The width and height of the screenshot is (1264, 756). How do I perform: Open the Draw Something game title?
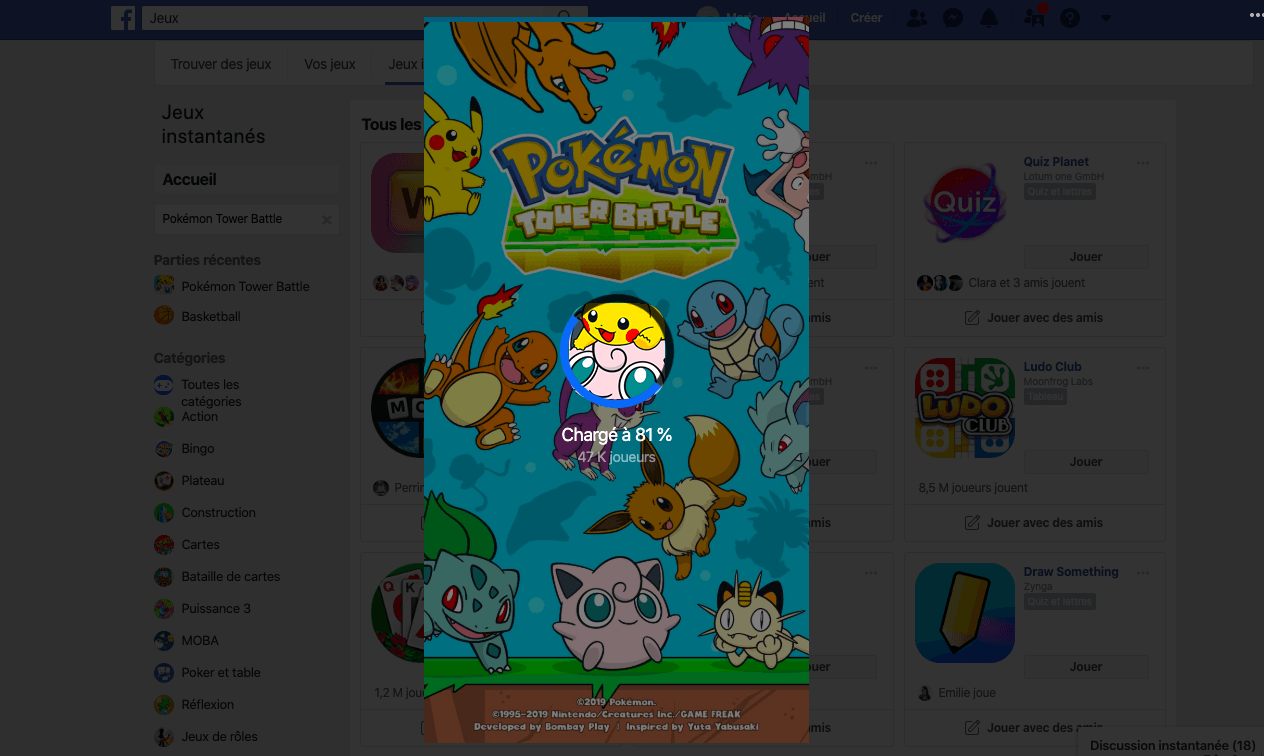coord(1071,572)
